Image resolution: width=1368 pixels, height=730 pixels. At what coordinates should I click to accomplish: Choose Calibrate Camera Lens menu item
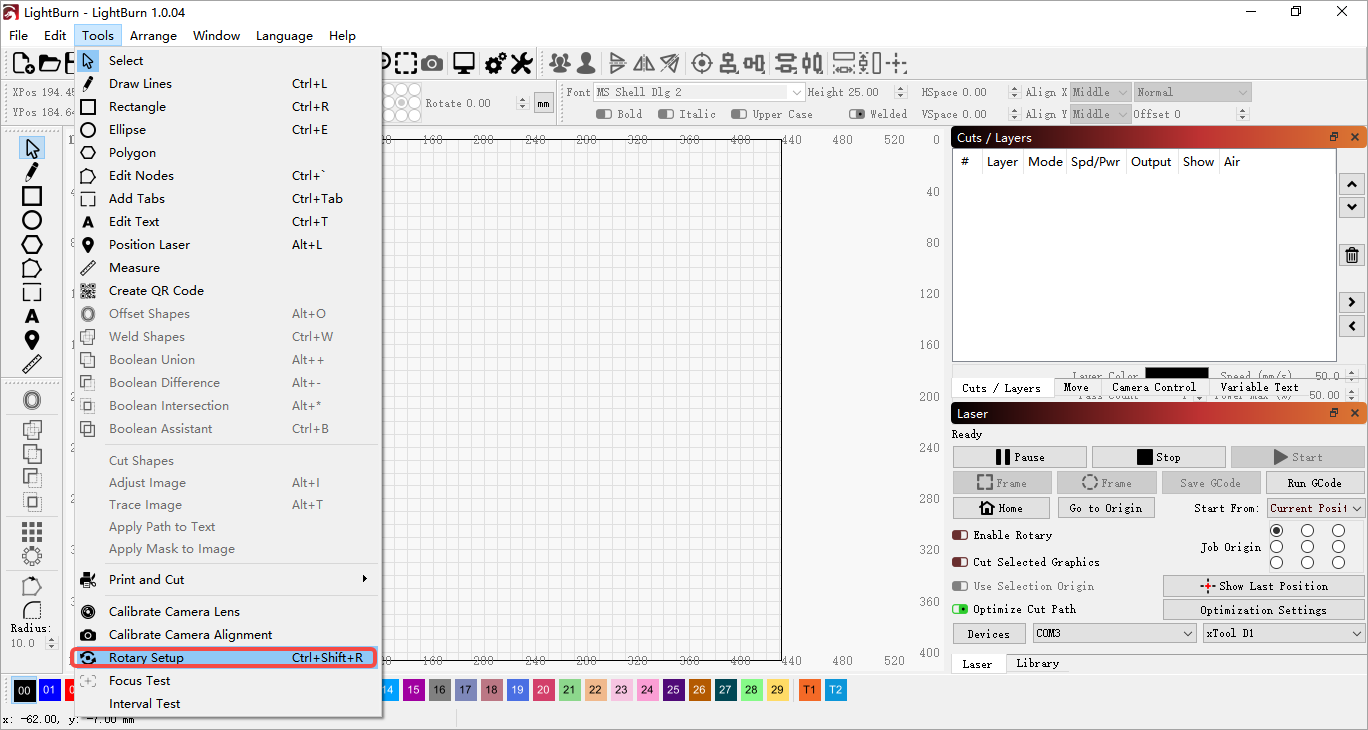[228, 612]
